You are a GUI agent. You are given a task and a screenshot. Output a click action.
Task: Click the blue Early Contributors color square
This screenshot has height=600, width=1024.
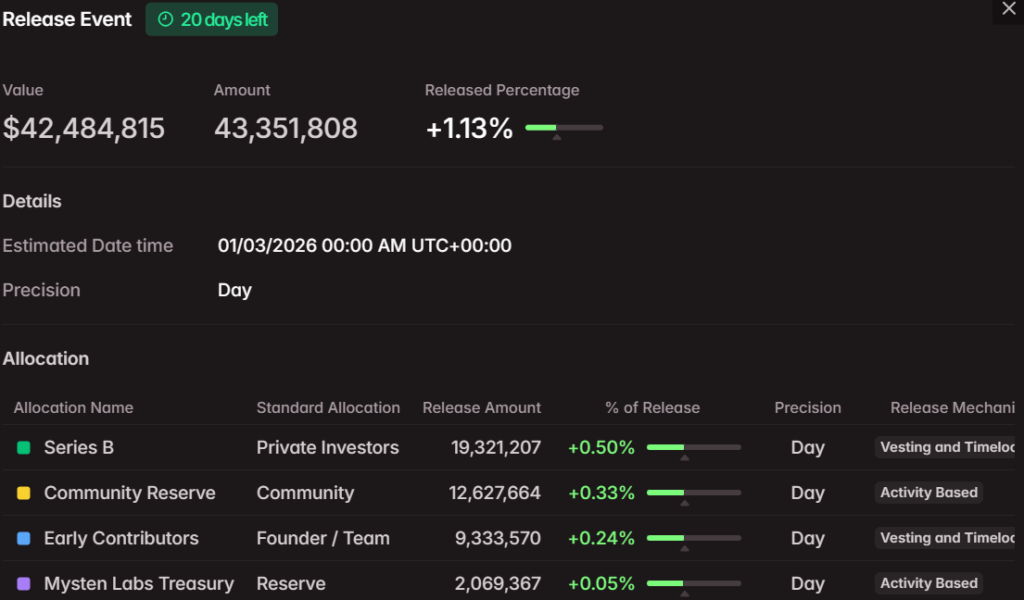[x=24, y=538]
